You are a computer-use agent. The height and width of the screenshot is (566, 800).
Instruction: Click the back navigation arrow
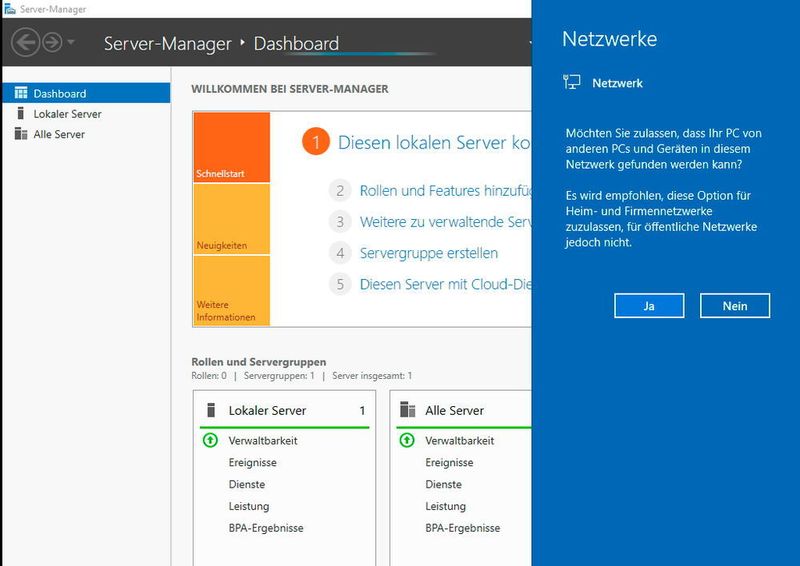pos(25,42)
